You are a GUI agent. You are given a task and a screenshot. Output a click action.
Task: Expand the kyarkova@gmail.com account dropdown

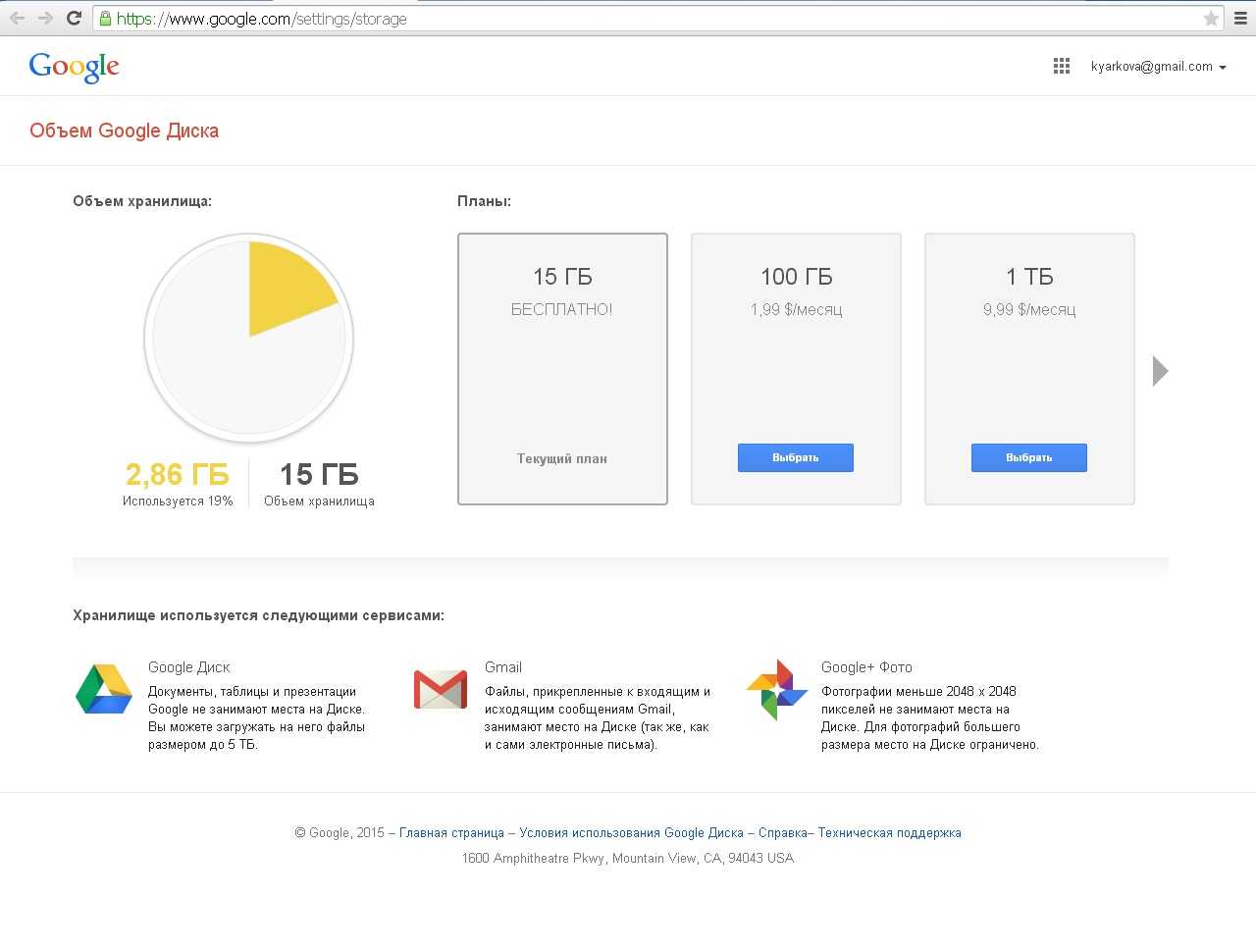pos(1158,67)
